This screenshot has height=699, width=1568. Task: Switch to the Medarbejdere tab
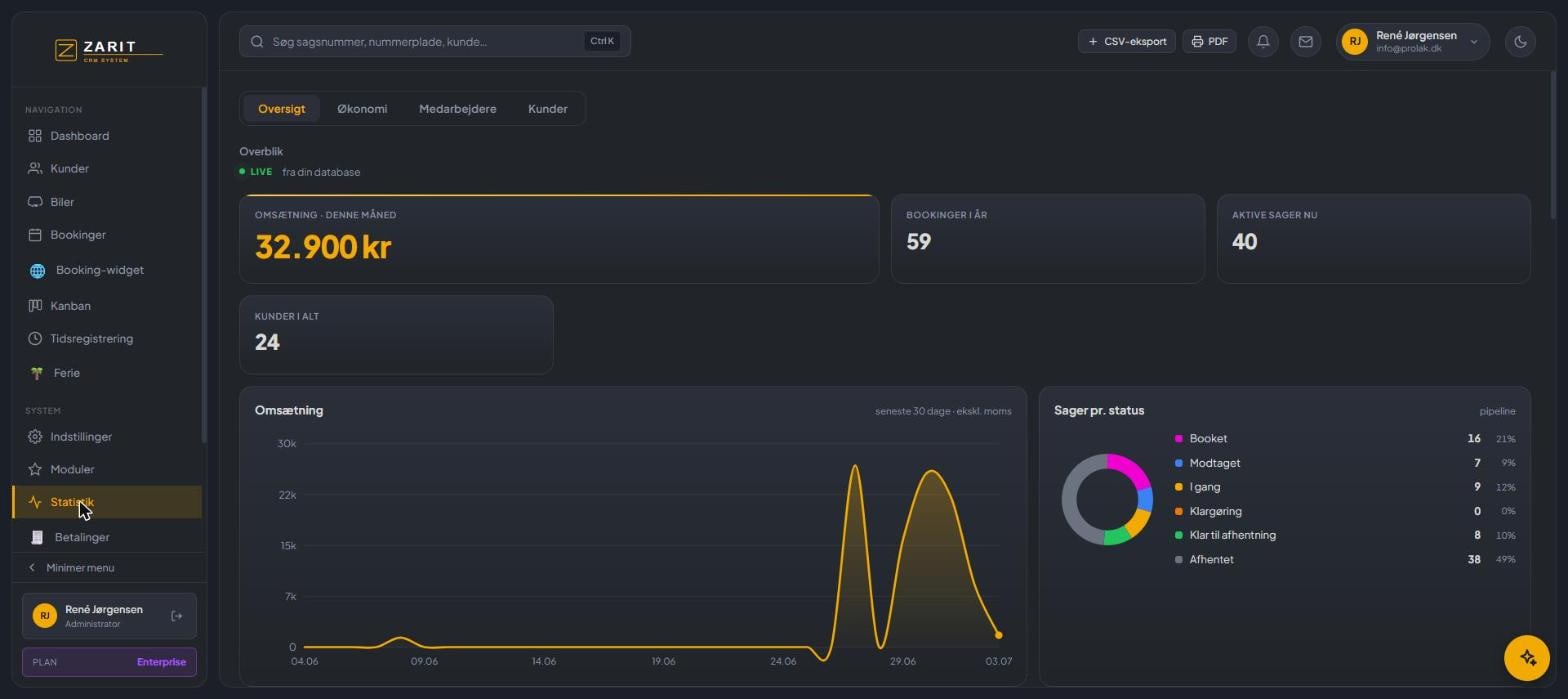457,109
